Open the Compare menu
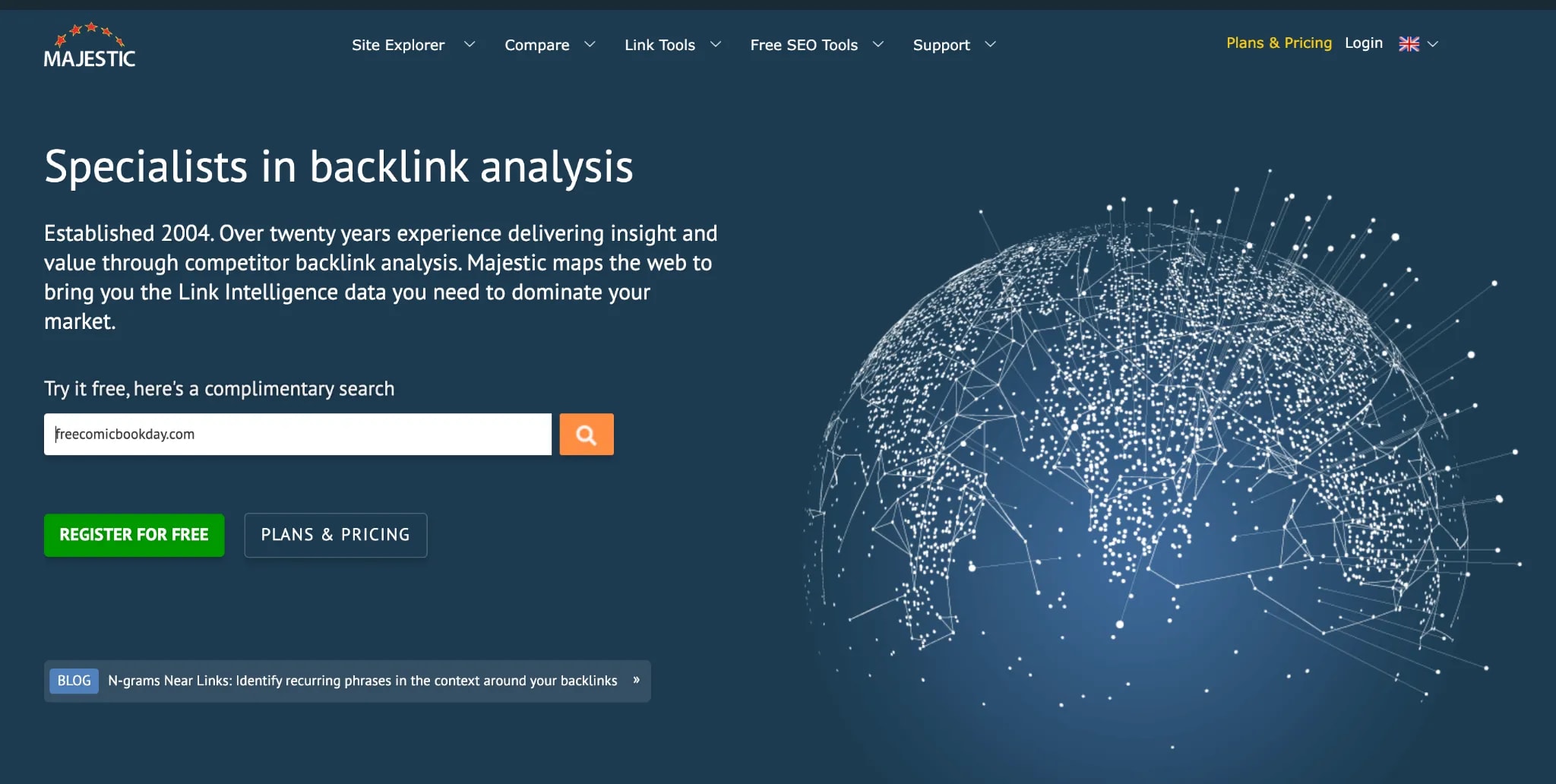 537,45
